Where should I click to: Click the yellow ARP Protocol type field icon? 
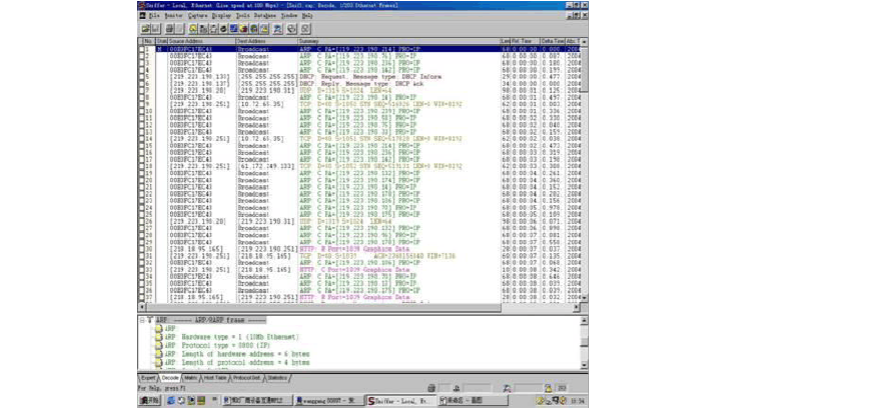pyautogui.click(x=157, y=345)
